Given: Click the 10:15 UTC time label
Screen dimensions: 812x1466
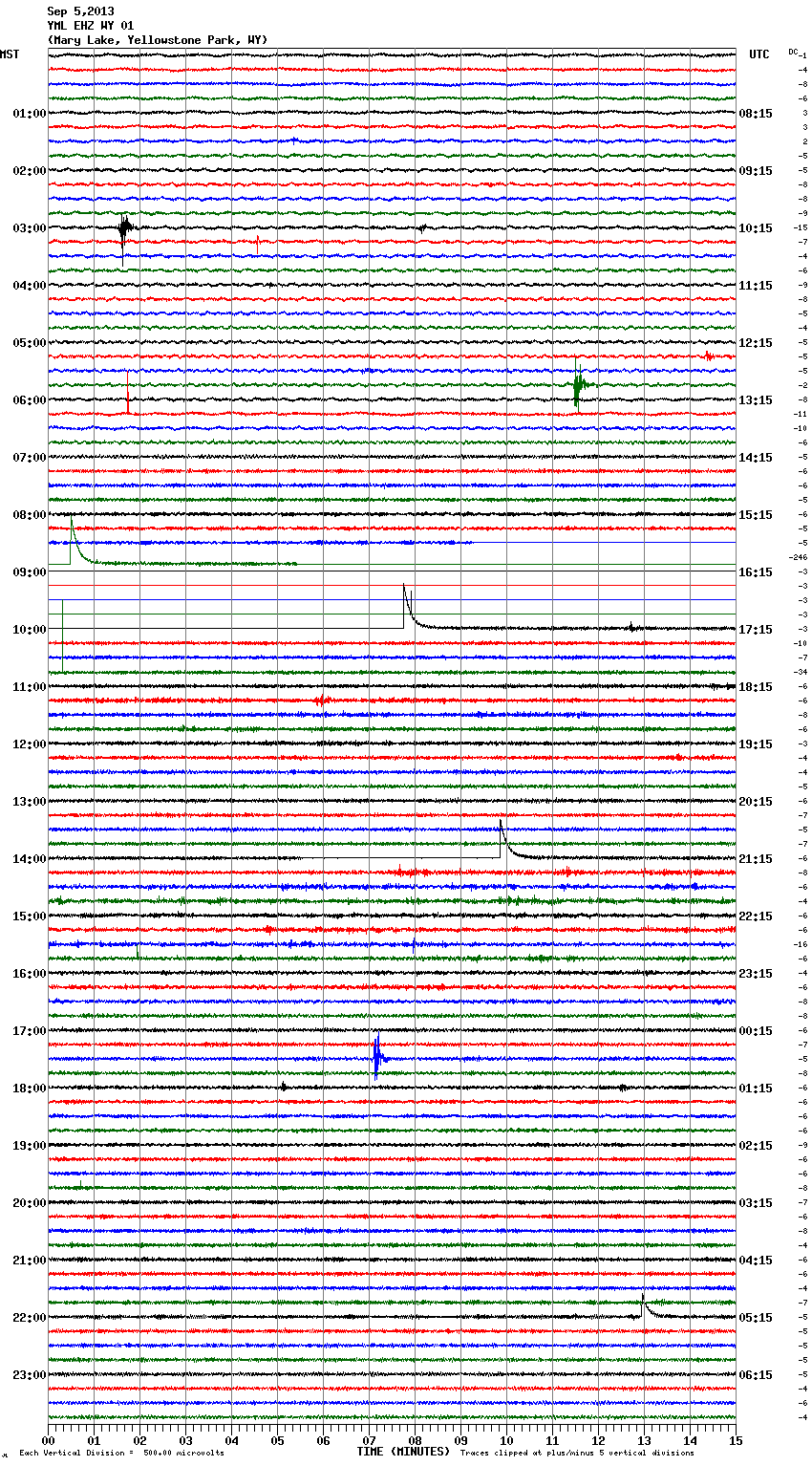Looking at the screenshot, I should (756, 228).
